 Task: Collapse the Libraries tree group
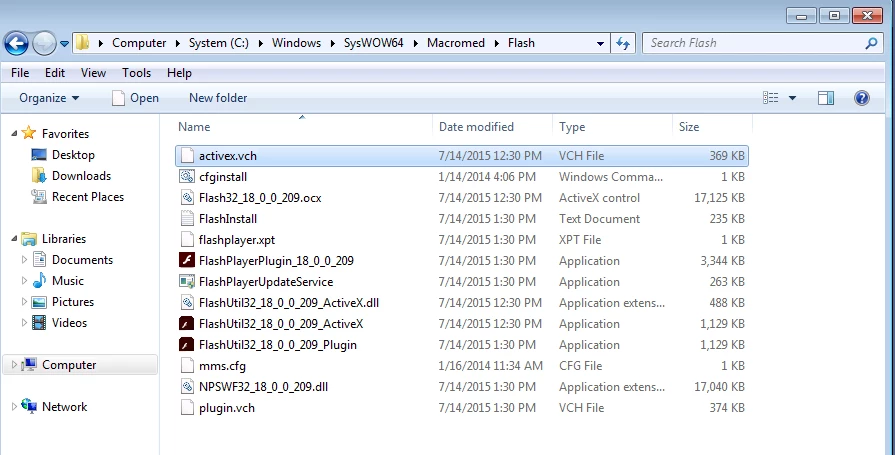pos(14,239)
